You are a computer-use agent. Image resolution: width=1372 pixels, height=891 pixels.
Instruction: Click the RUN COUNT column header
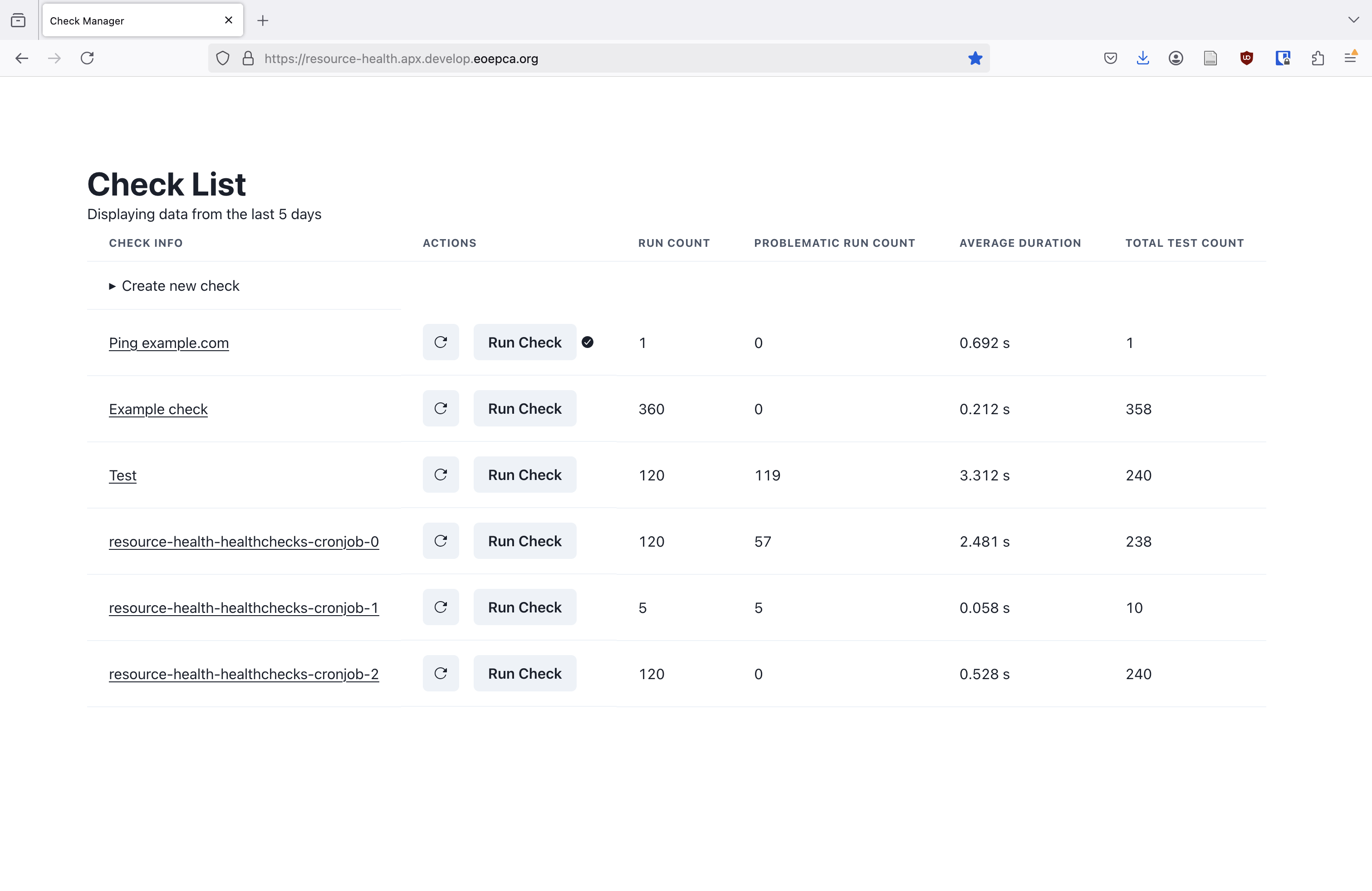674,243
